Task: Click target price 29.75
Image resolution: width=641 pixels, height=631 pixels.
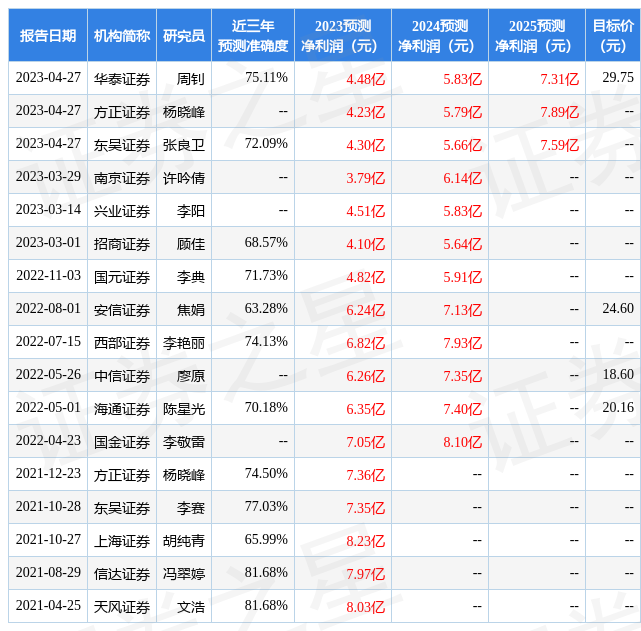Action: coord(618,77)
